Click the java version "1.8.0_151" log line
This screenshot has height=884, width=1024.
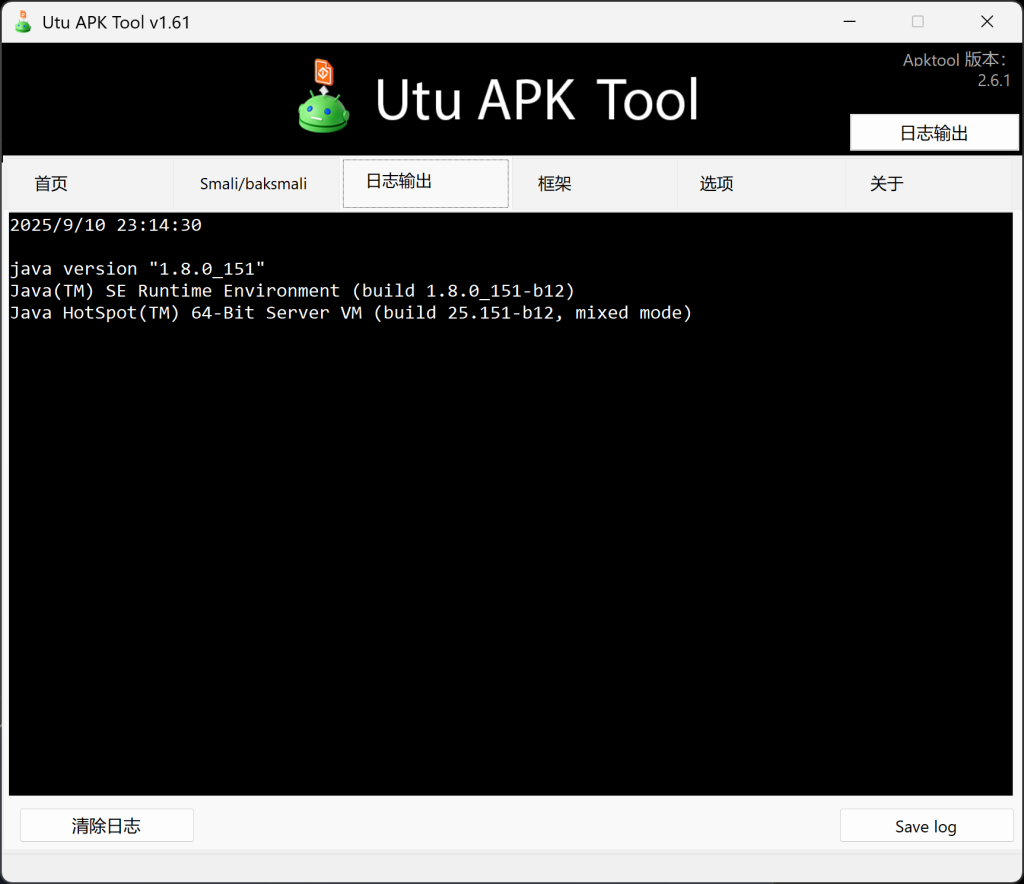coord(138,269)
